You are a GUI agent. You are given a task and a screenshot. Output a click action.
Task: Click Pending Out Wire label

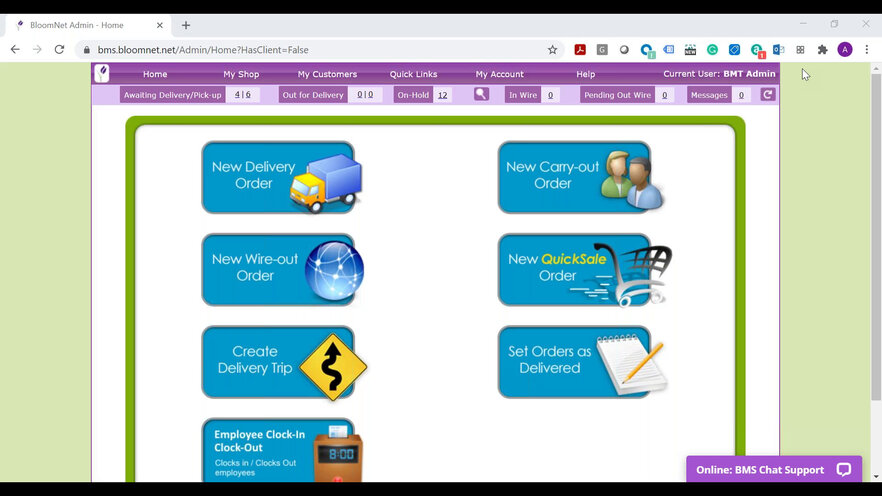click(618, 95)
